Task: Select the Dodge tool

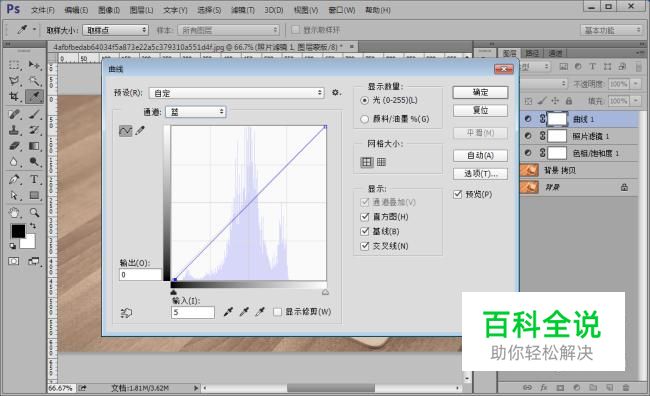Action: click(x=34, y=162)
